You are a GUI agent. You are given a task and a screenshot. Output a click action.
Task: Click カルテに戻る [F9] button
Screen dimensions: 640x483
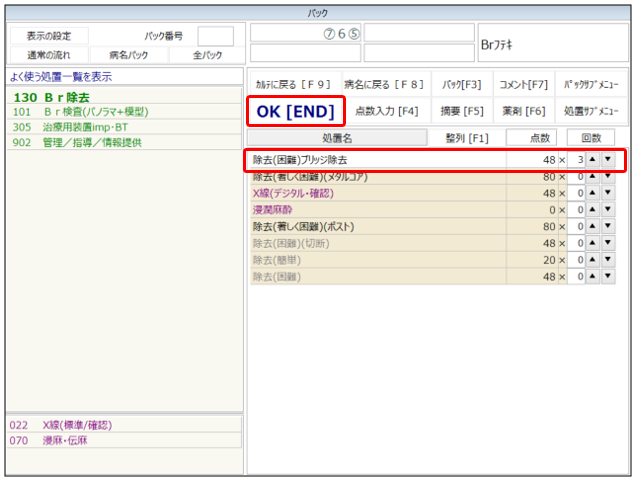coord(292,85)
